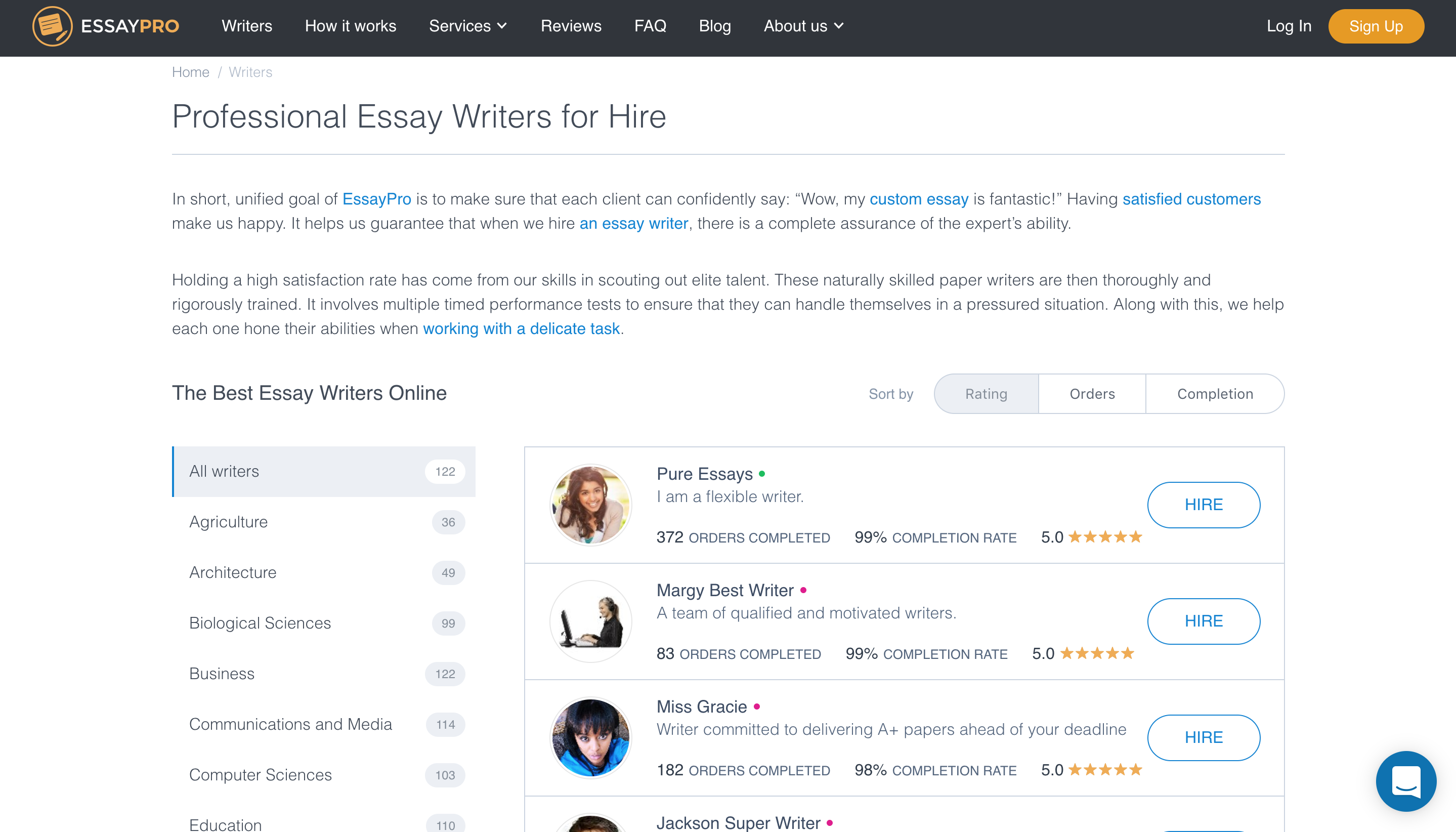
Task: Expand the Services dropdown menu
Action: click(x=468, y=26)
